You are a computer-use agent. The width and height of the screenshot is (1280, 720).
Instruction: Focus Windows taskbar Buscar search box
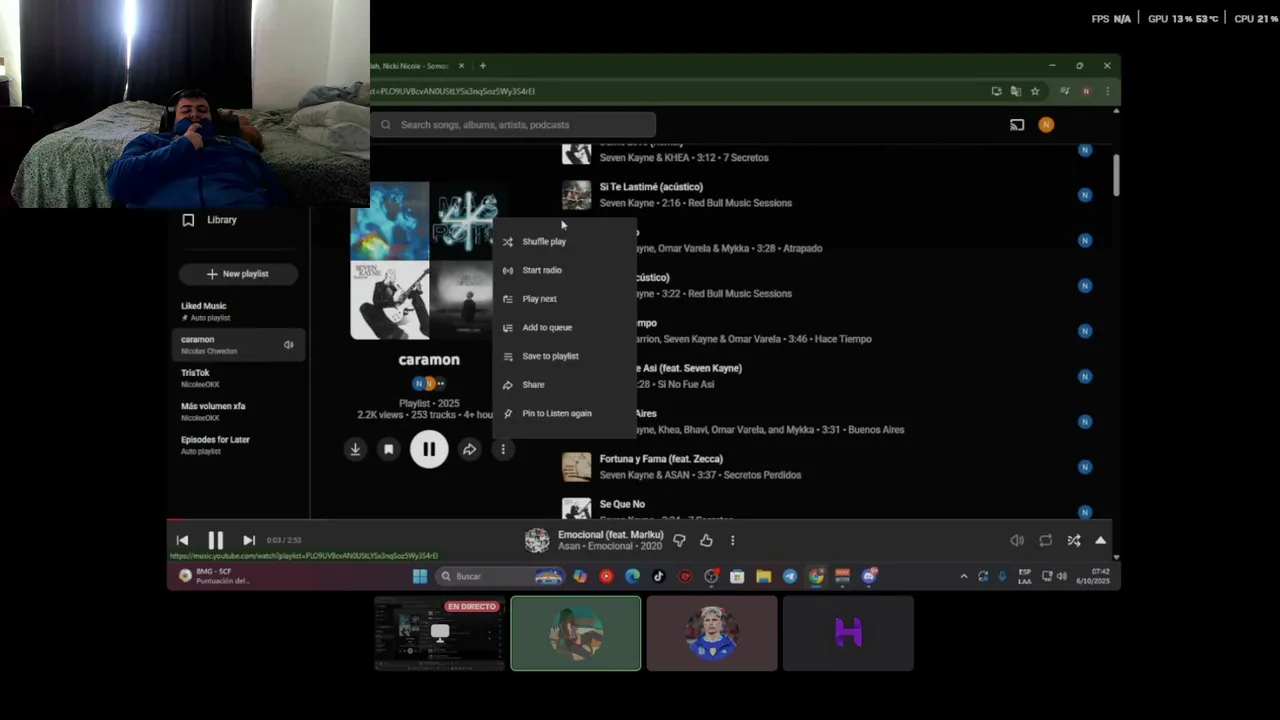(x=499, y=576)
